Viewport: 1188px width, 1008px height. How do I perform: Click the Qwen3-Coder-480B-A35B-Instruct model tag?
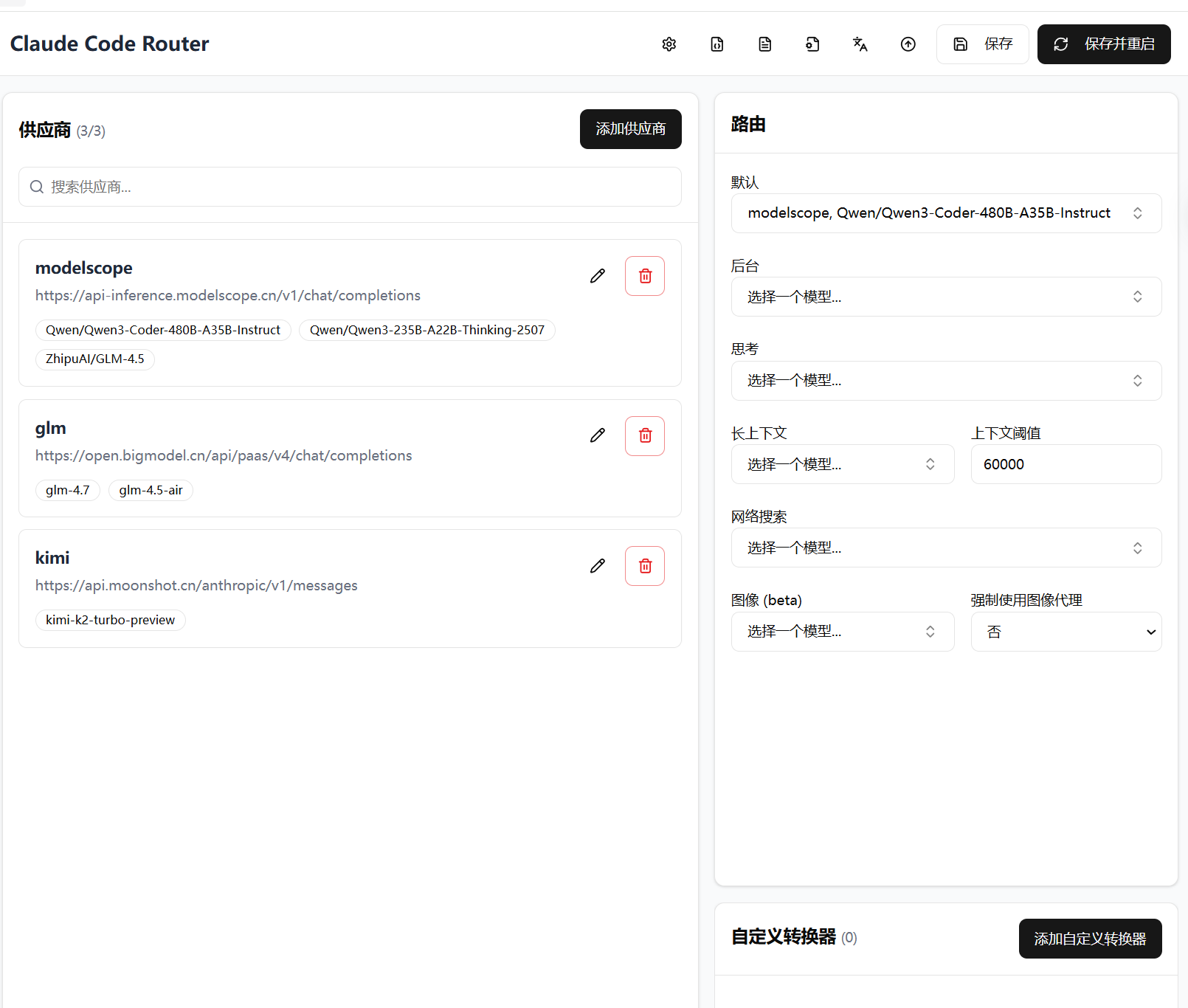(163, 330)
